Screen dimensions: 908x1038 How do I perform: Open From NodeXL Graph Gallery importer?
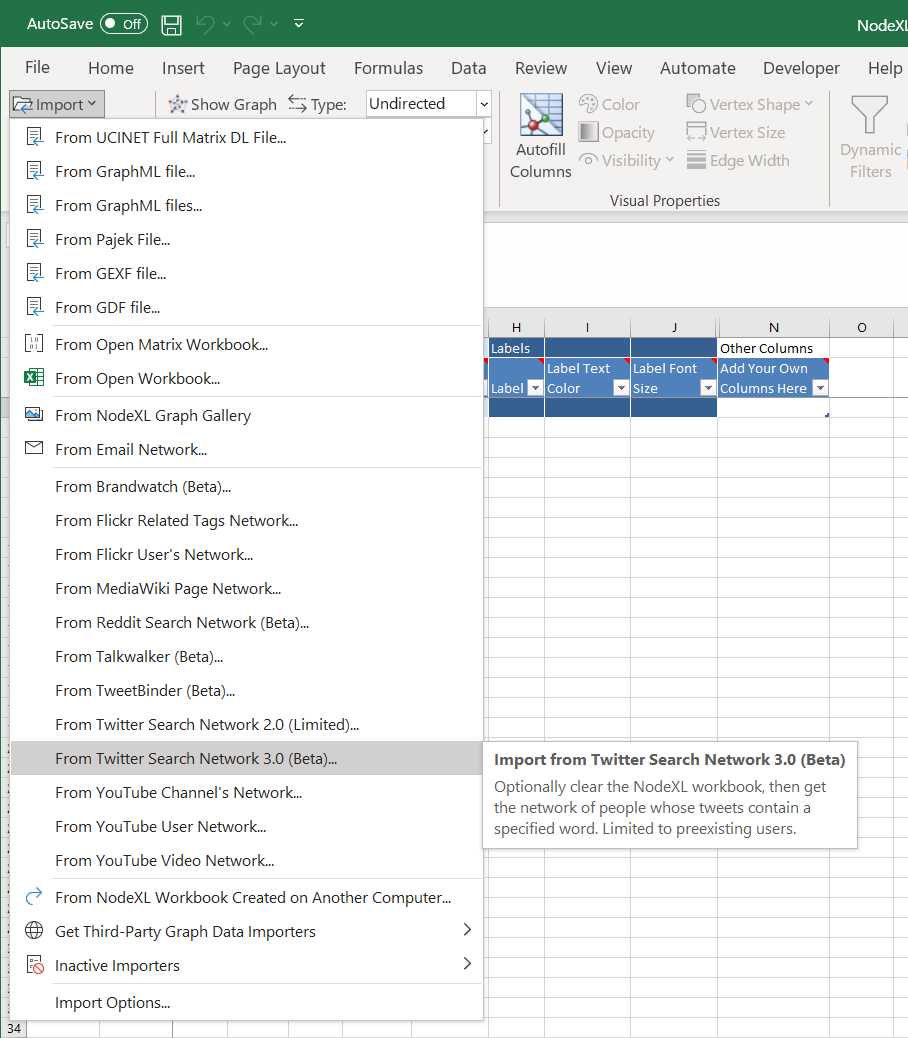153,415
